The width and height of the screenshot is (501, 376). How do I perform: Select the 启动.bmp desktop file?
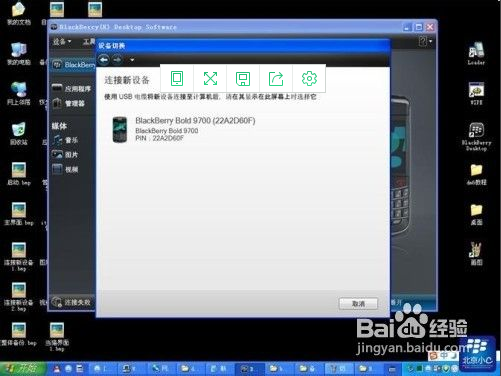click(x=19, y=174)
